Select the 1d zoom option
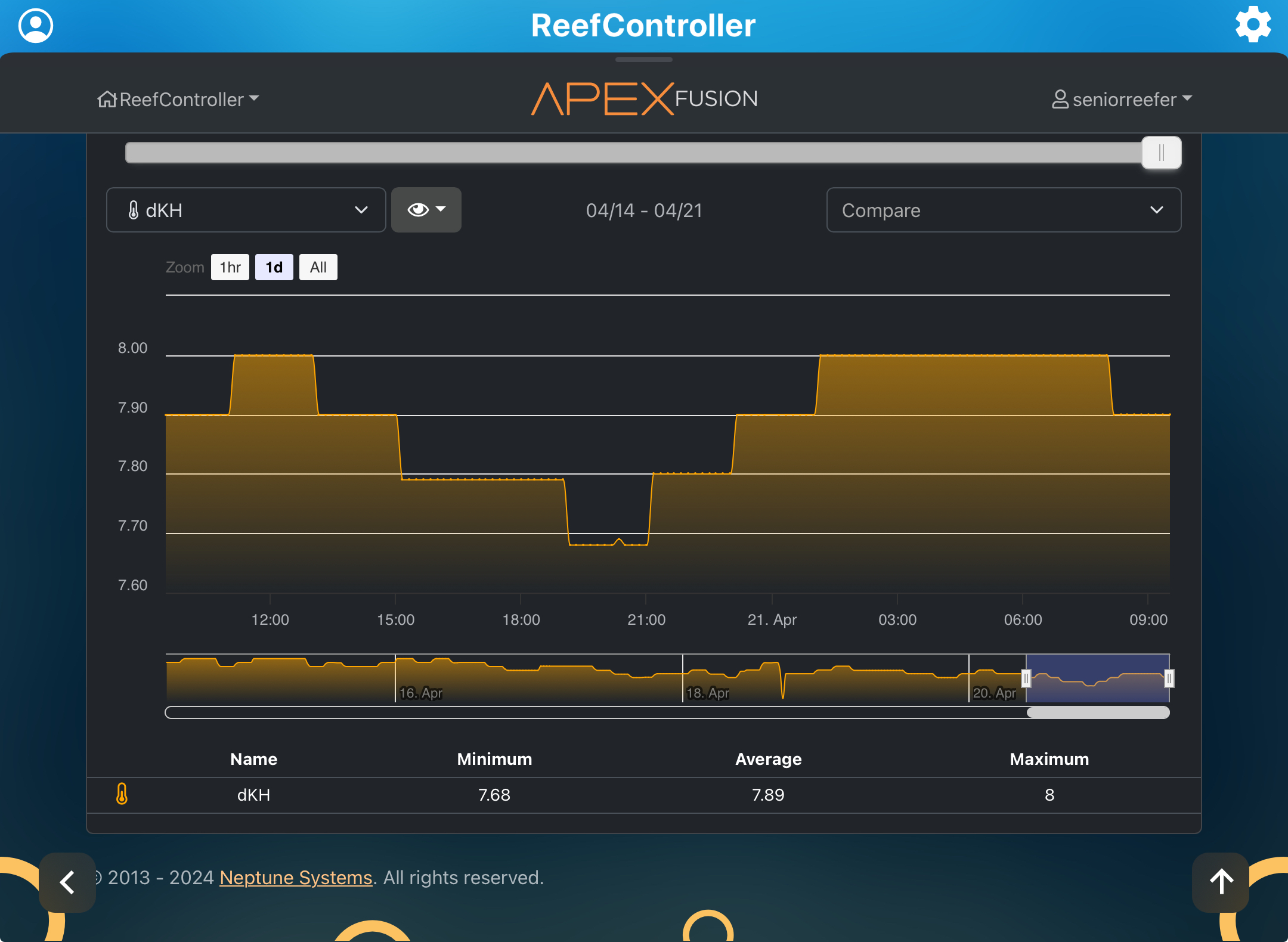 pyautogui.click(x=274, y=267)
